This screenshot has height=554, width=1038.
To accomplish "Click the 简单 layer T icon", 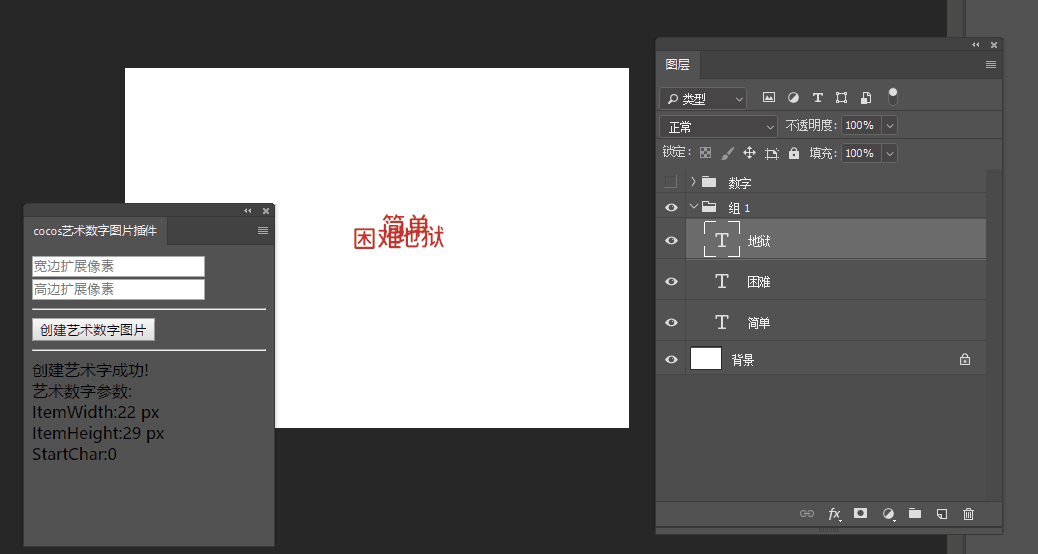I will [722, 322].
